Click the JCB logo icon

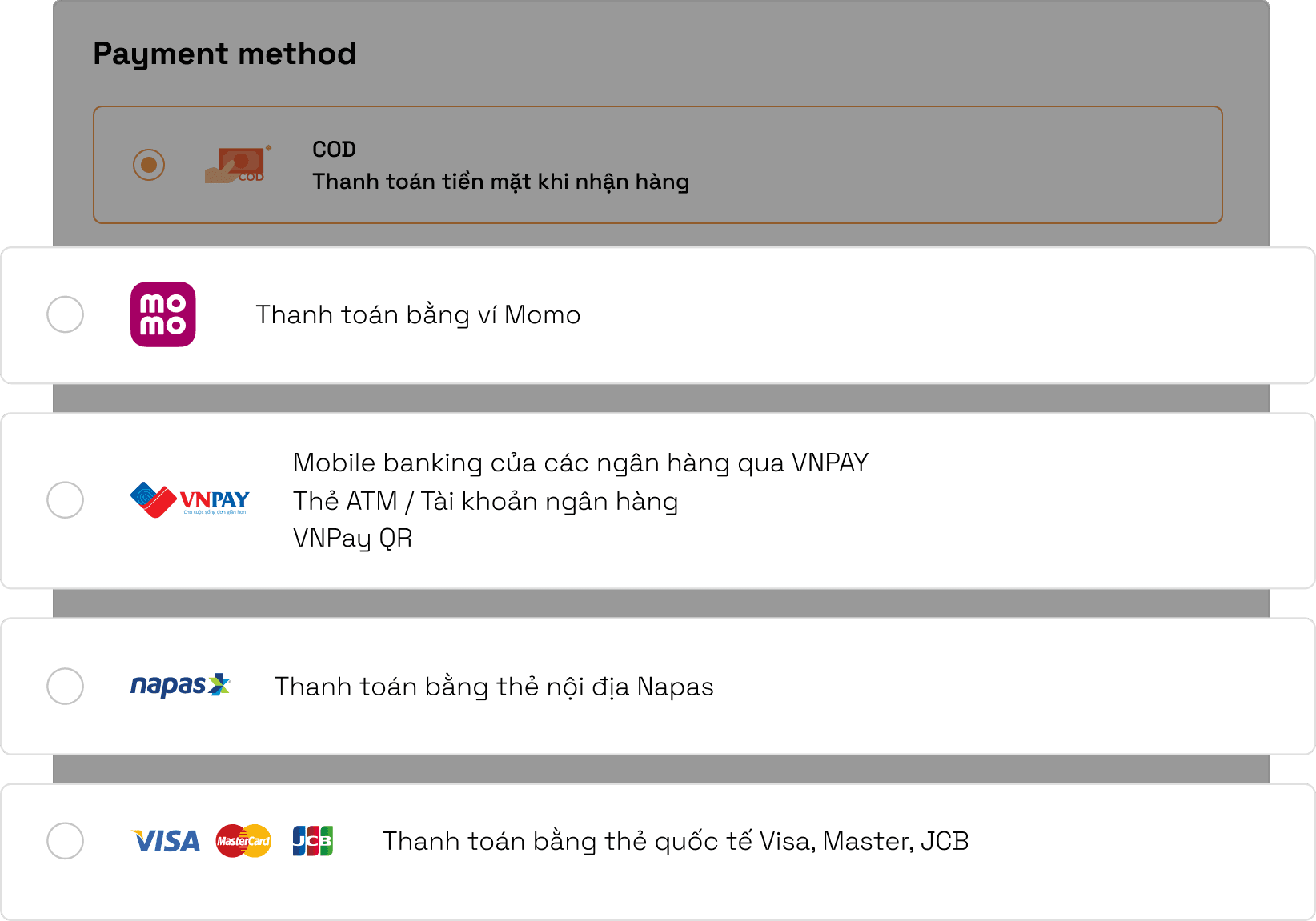pos(313,841)
